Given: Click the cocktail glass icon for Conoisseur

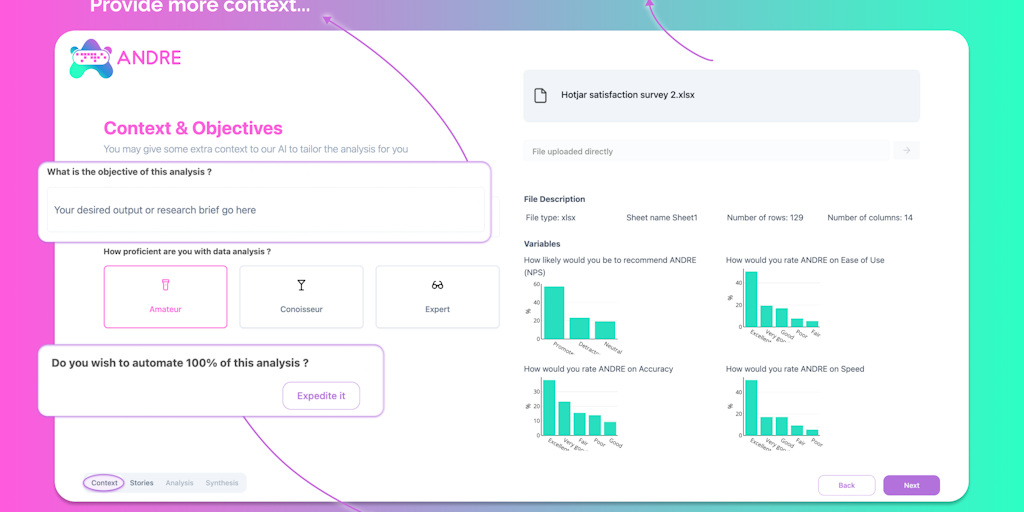Looking at the screenshot, I should pyautogui.click(x=301, y=285).
